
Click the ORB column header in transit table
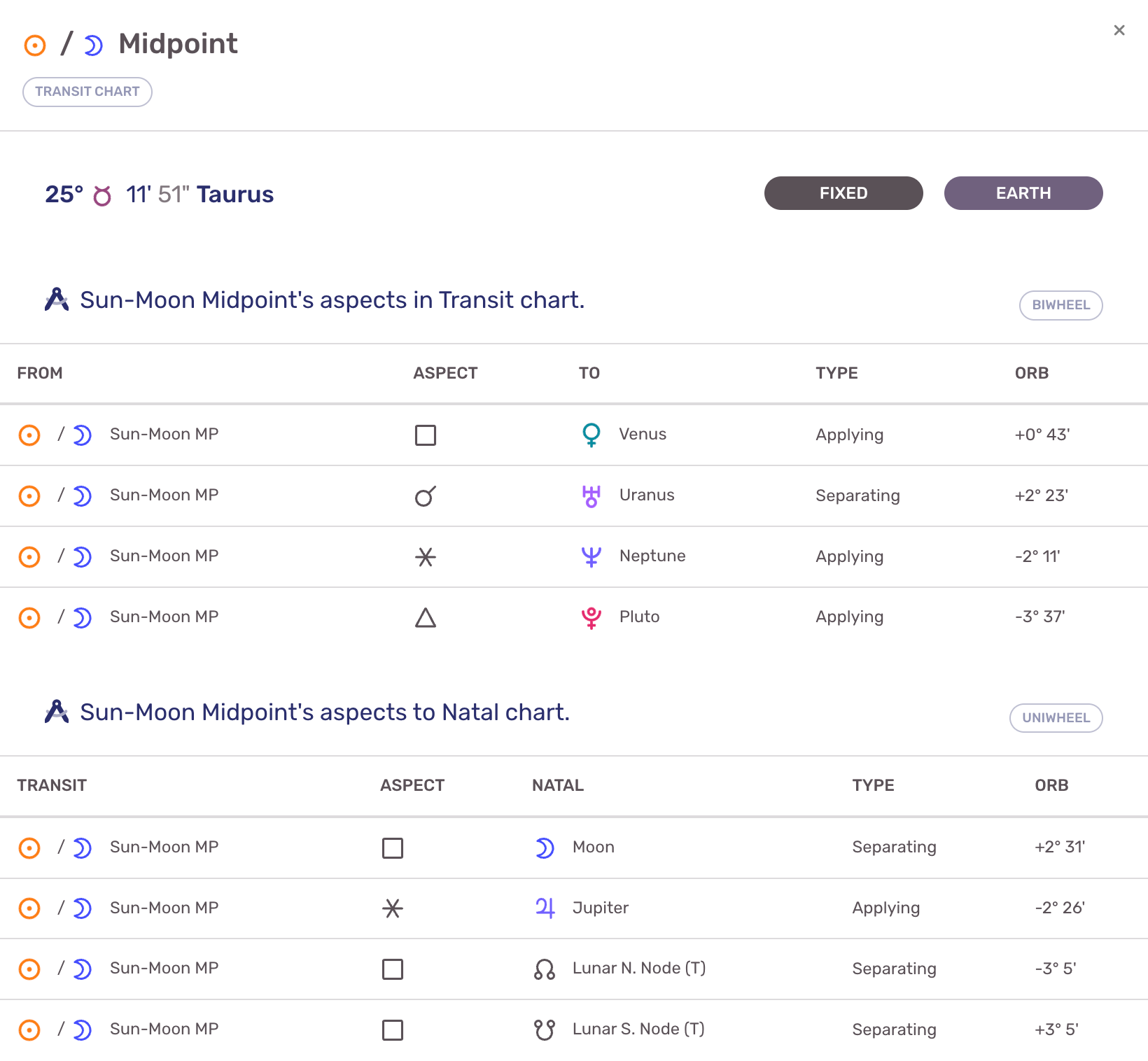tap(1031, 373)
